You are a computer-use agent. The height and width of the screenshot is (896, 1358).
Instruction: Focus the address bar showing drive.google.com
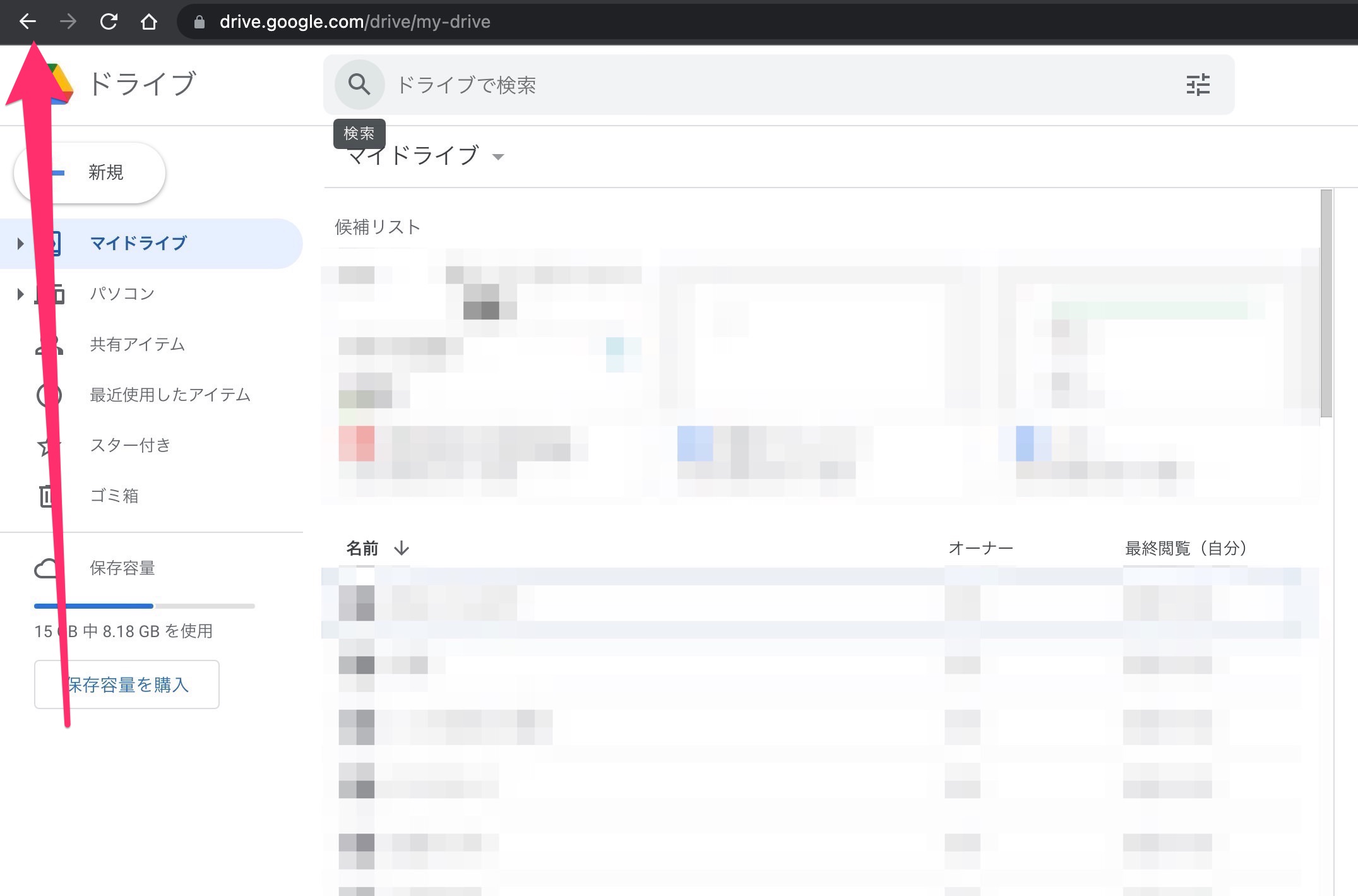[x=355, y=22]
